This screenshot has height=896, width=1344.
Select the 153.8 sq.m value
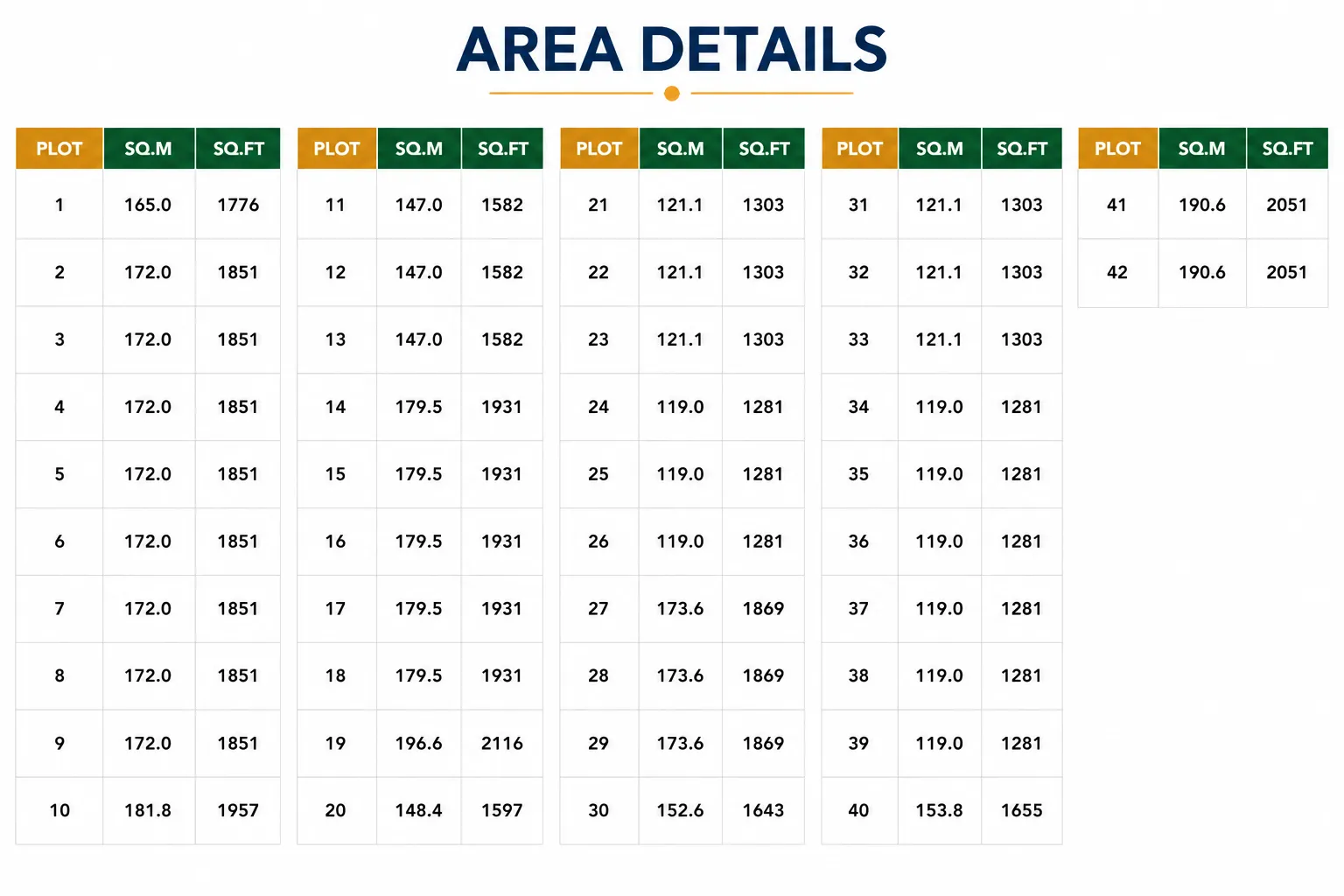[939, 810]
